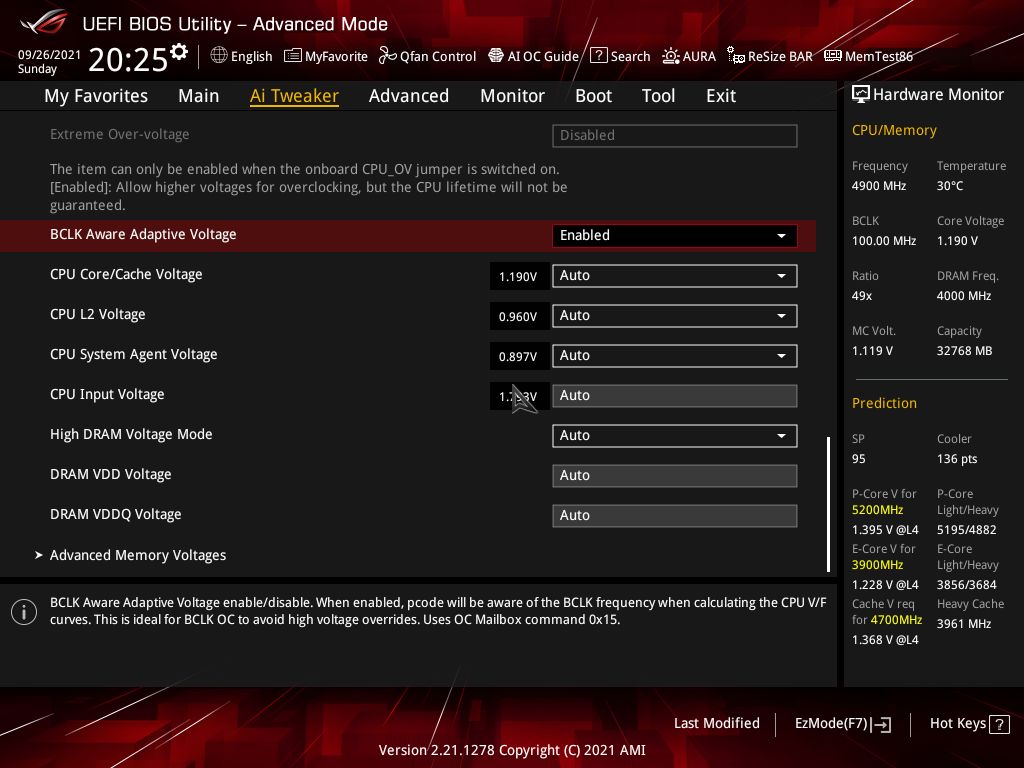Open the Monitor tab
This screenshot has width=1024, height=768.
tap(512, 96)
